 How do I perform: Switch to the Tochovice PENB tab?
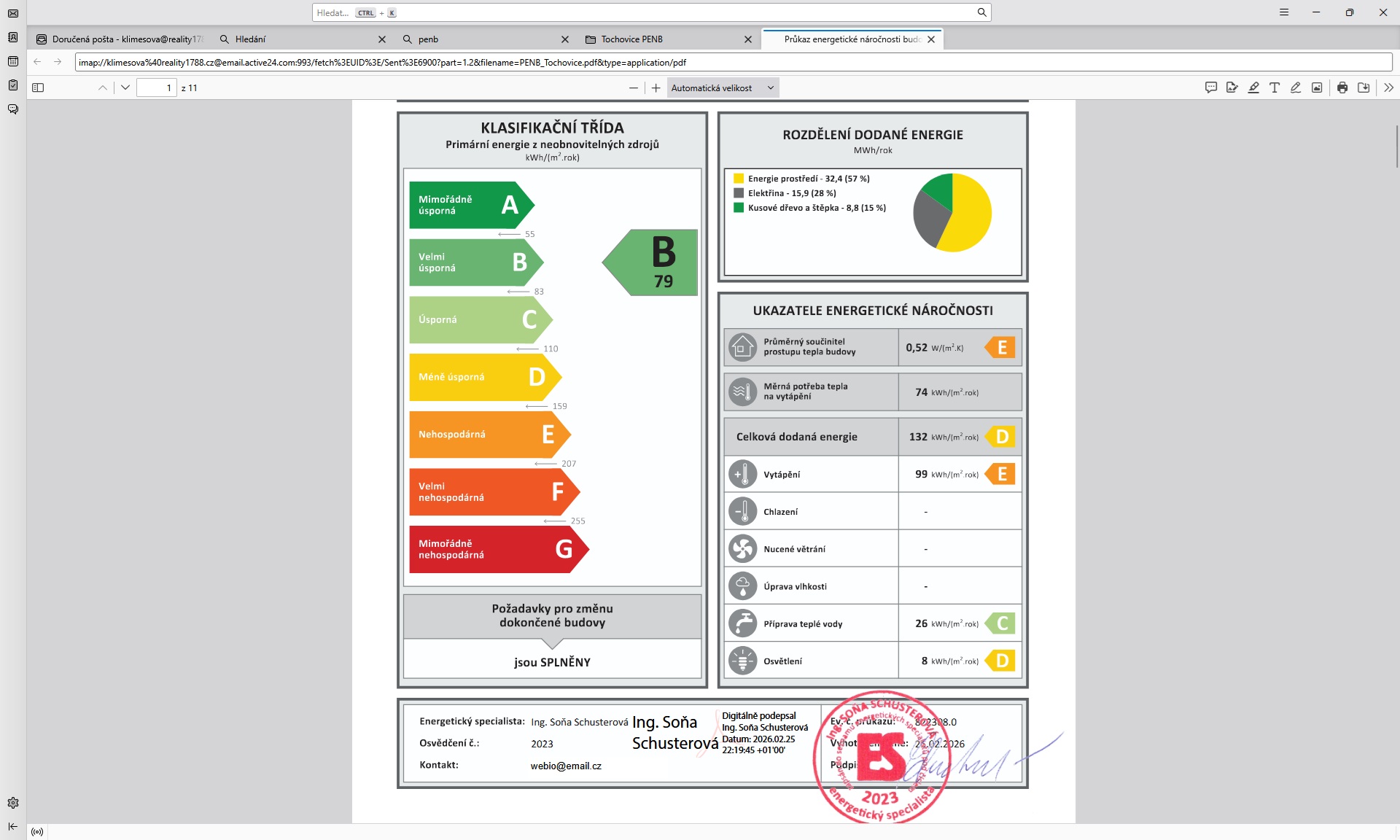pyautogui.click(x=631, y=39)
